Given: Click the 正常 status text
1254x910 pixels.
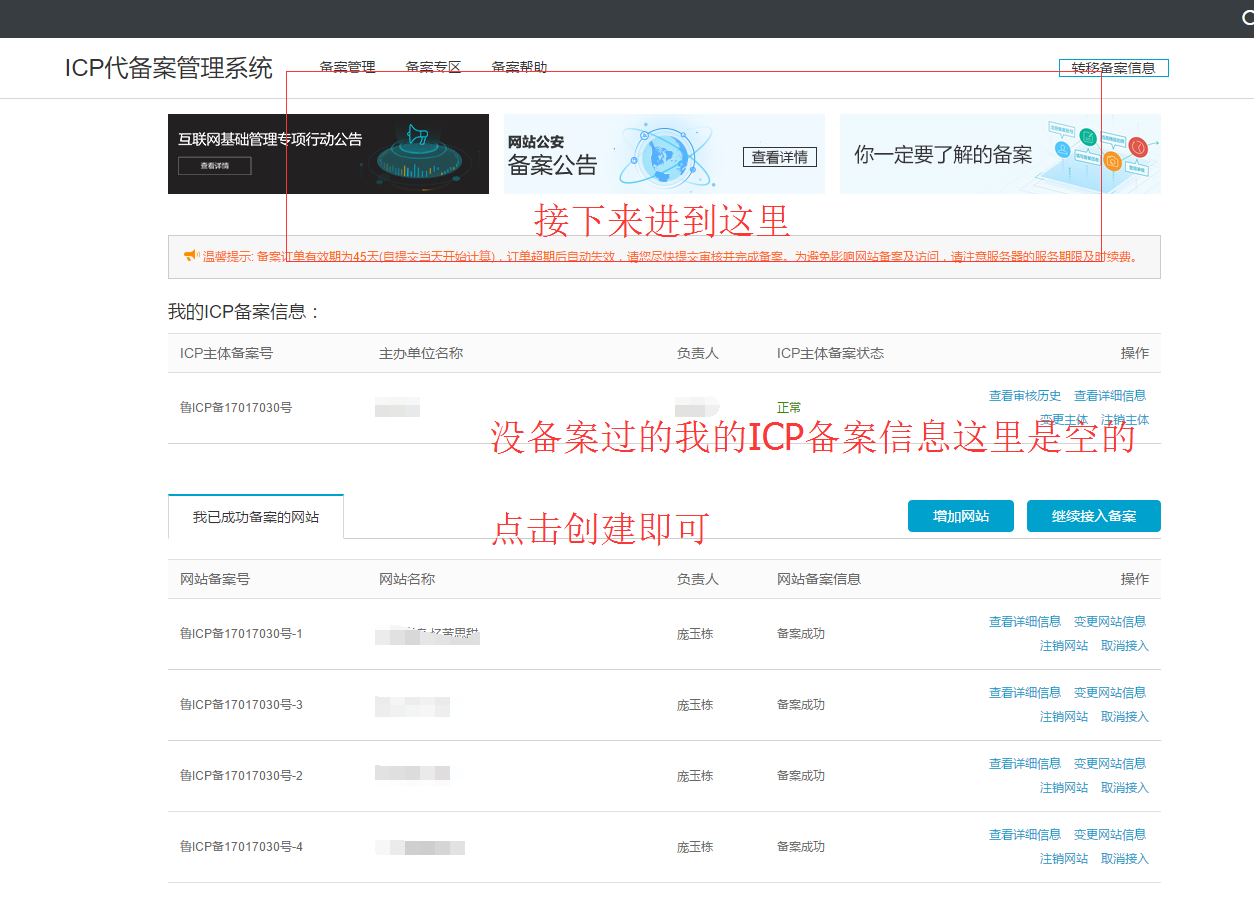Looking at the screenshot, I should pyautogui.click(x=789, y=408).
